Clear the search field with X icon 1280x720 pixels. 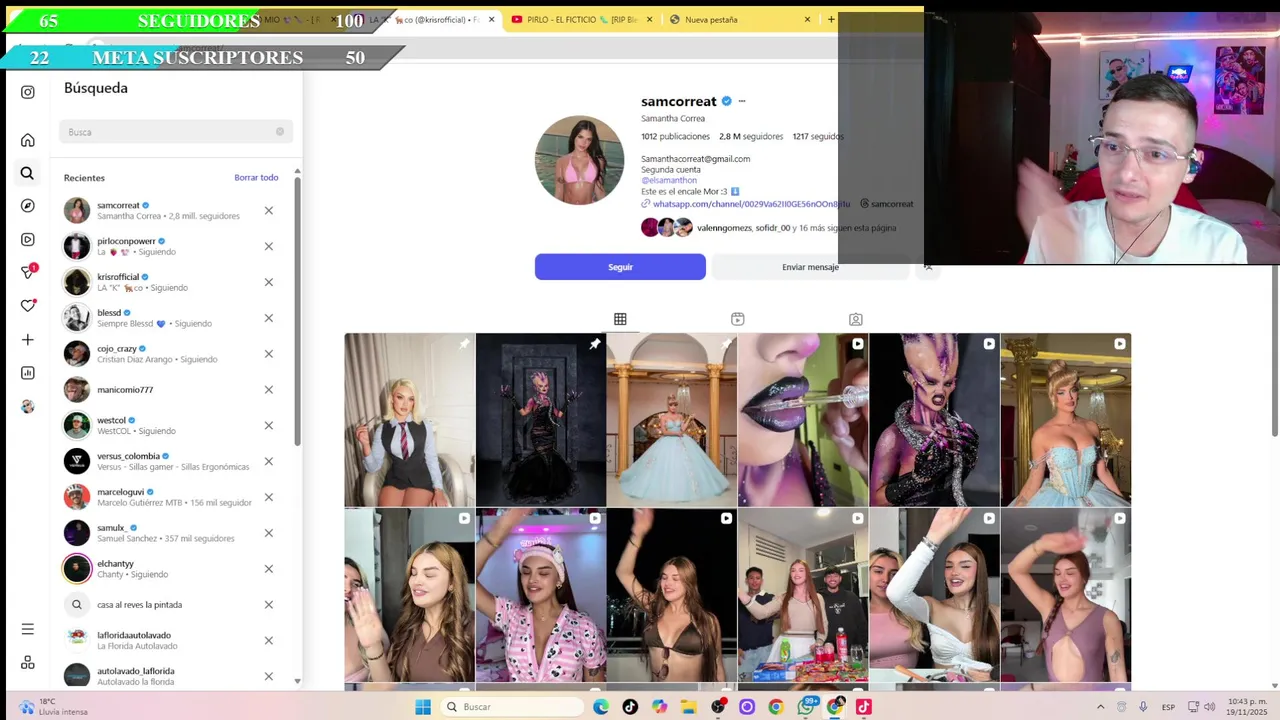[x=280, y=132]
